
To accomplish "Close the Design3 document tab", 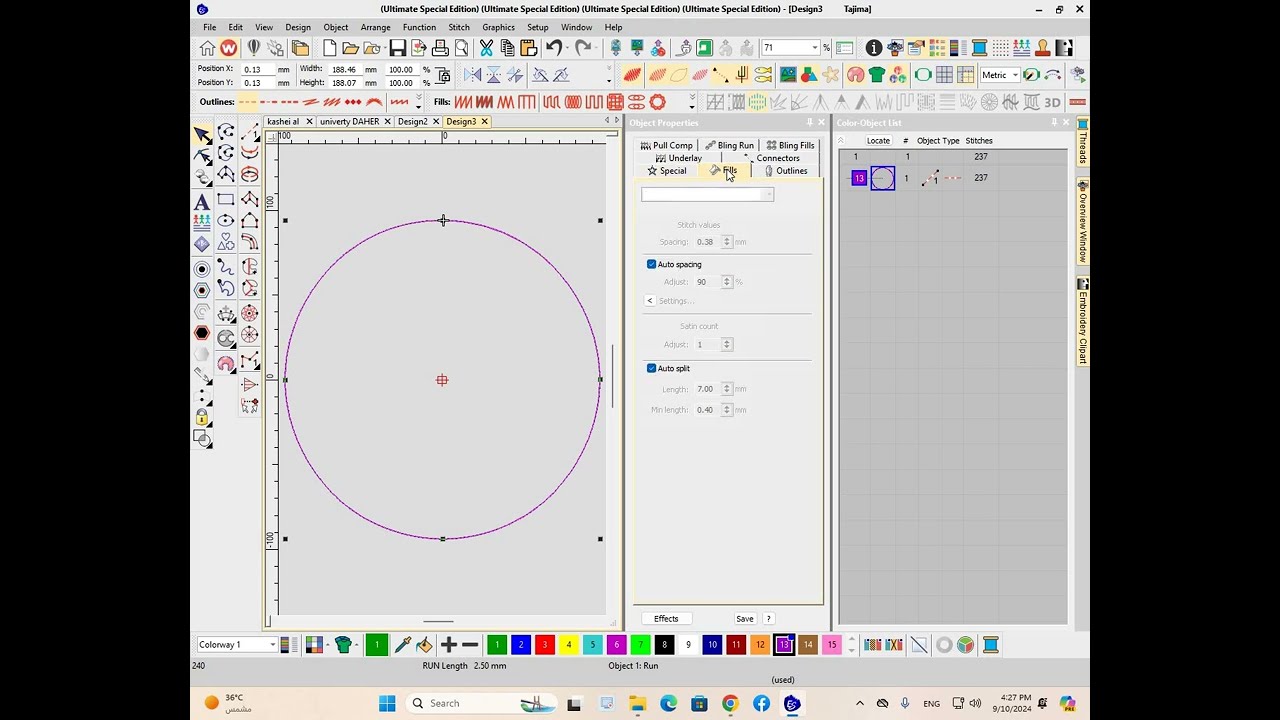I will tap(484, 121).
